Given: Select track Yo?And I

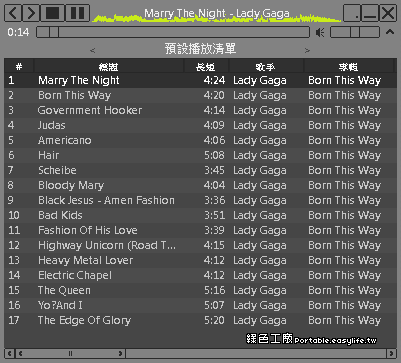Looking at the screenshot, I should pos(200,305).
